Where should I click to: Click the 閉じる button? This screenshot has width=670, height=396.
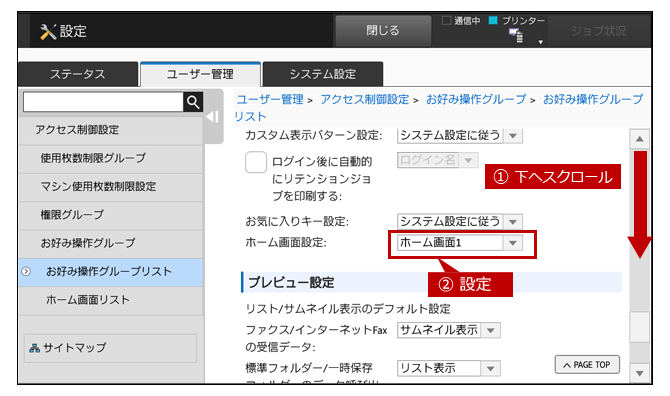383,31
